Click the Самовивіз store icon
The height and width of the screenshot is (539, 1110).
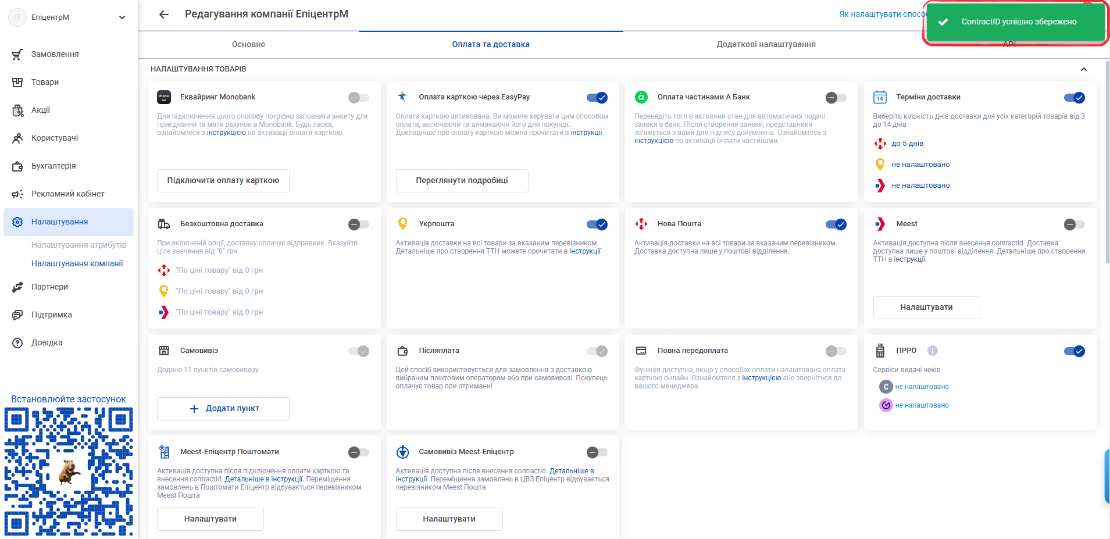click(164, 351)
